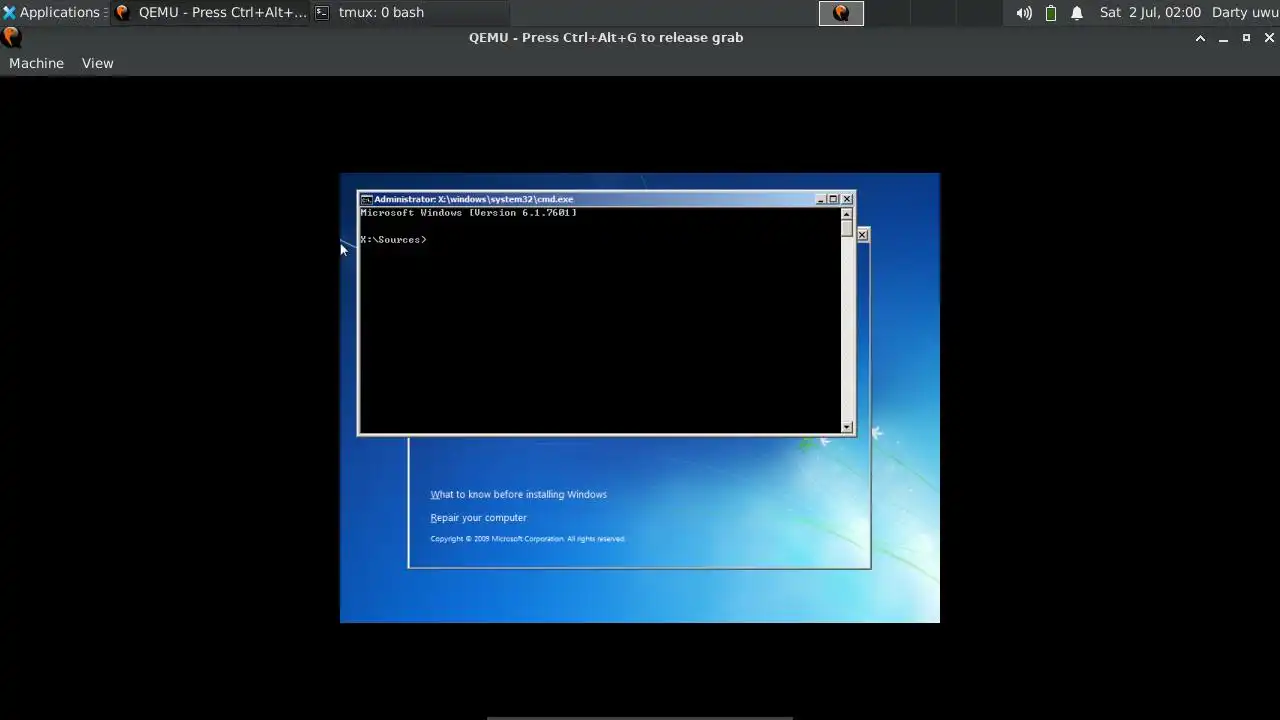Close the cmd.exe Administrator window
The image size is (1280, 720).
pos(847,199)
